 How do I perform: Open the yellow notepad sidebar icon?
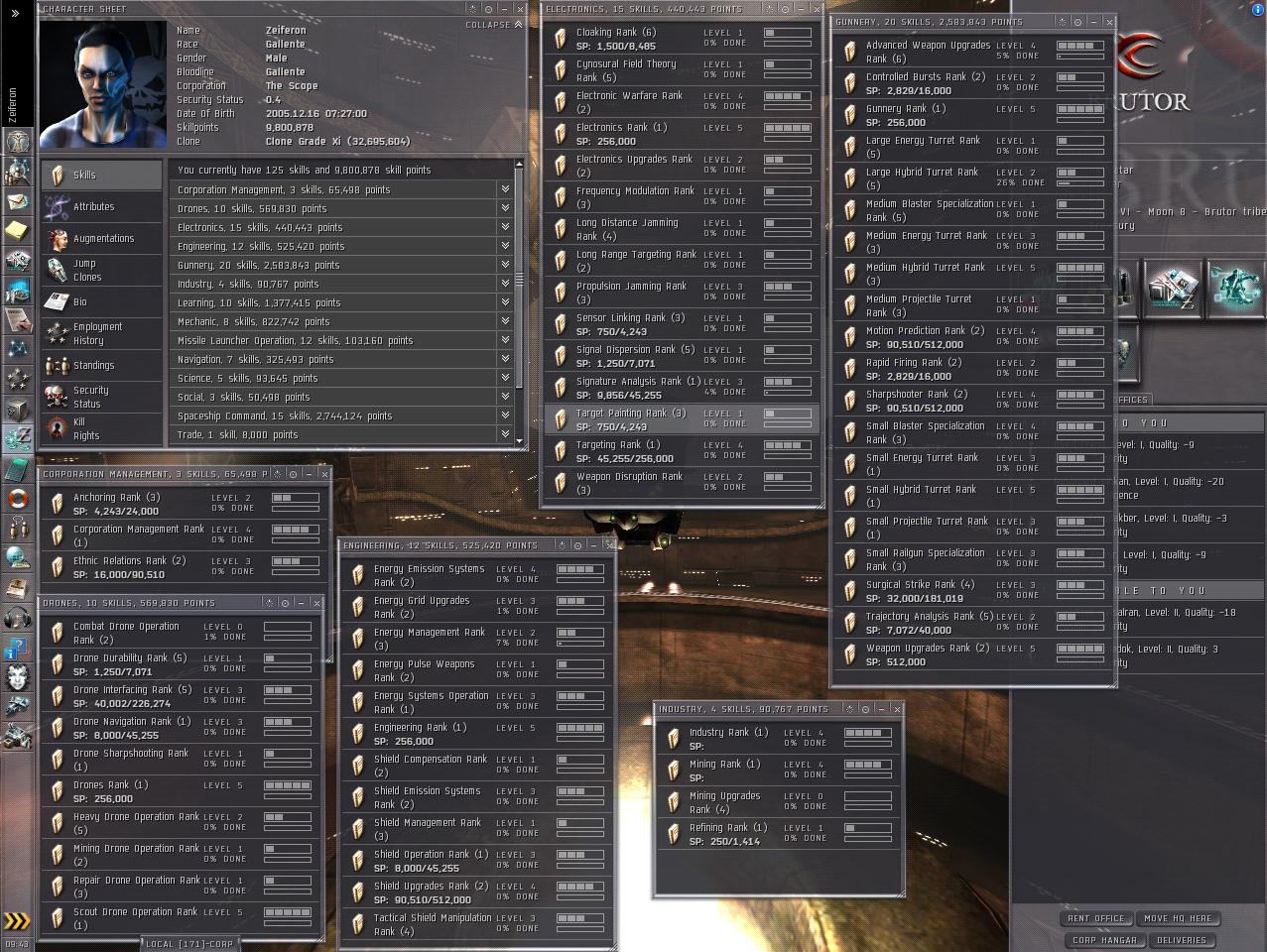click(x=17, y=231)
